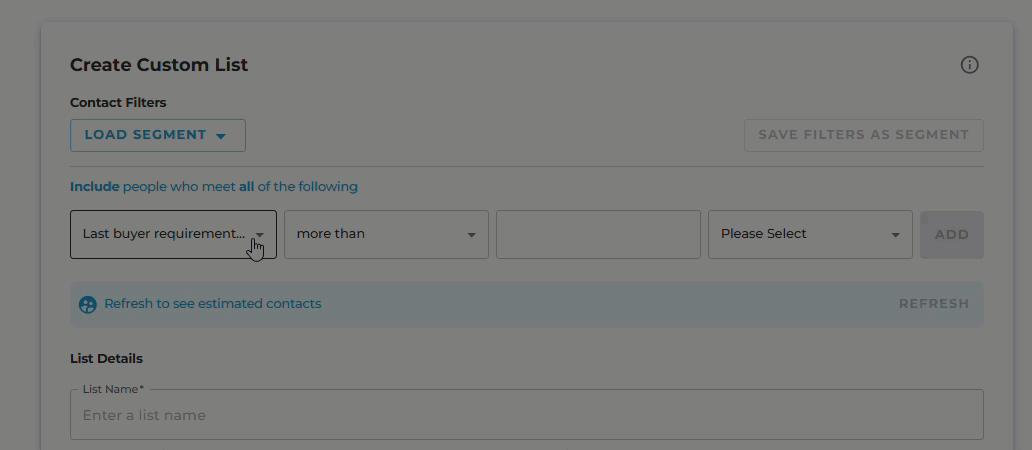The height and width of the screenshot is (450, 1032).
Task: Expand the 'more than' operator dropdown
Action: pyautogui.click(x=386, y=234)
